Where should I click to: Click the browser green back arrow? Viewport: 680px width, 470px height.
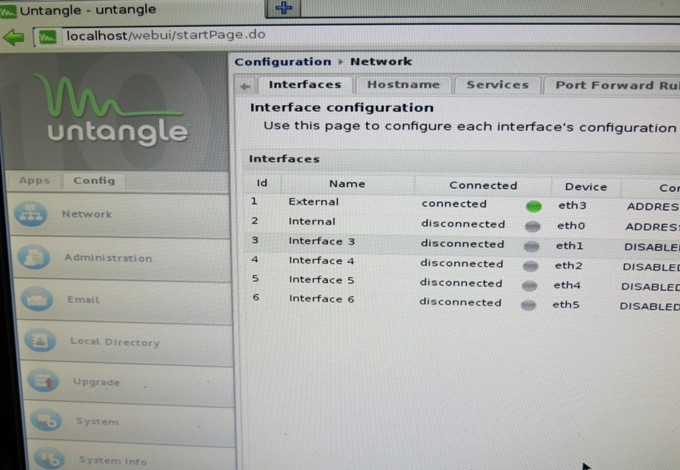[x=14, y=37]
